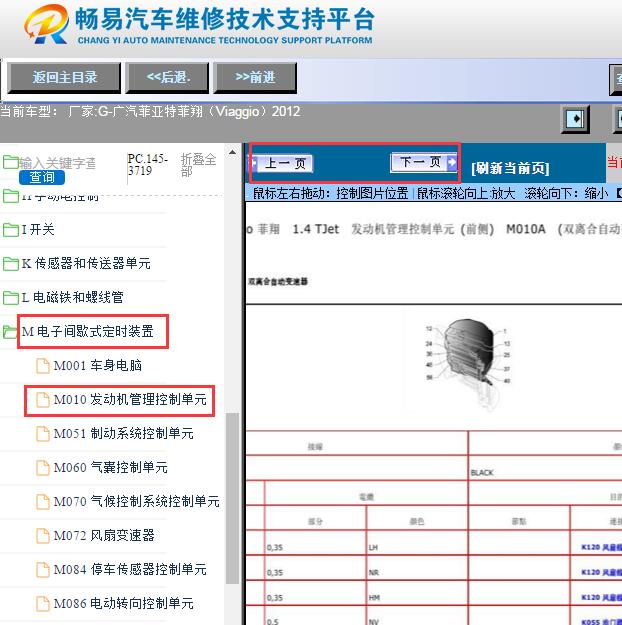
Task: Open M051 制动系统控制单元
Action: tap(124, 433)
